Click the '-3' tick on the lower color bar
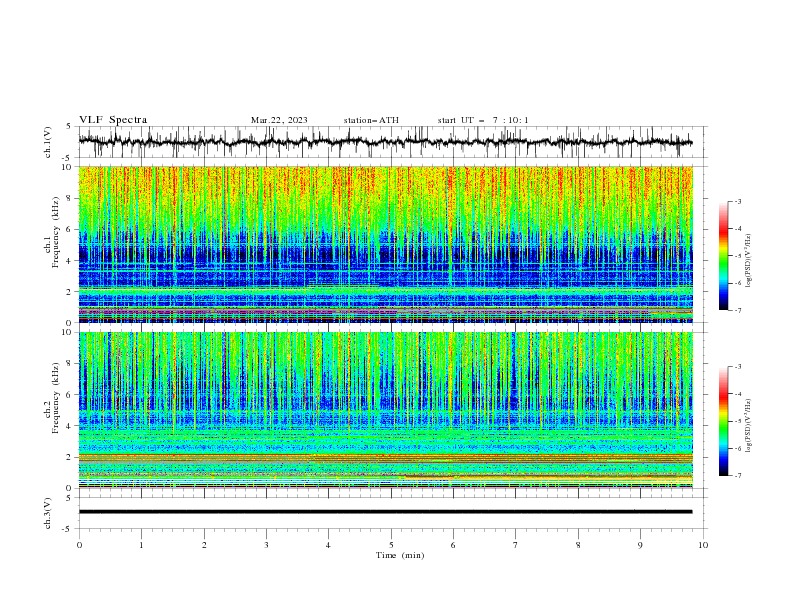 [738, 367]
